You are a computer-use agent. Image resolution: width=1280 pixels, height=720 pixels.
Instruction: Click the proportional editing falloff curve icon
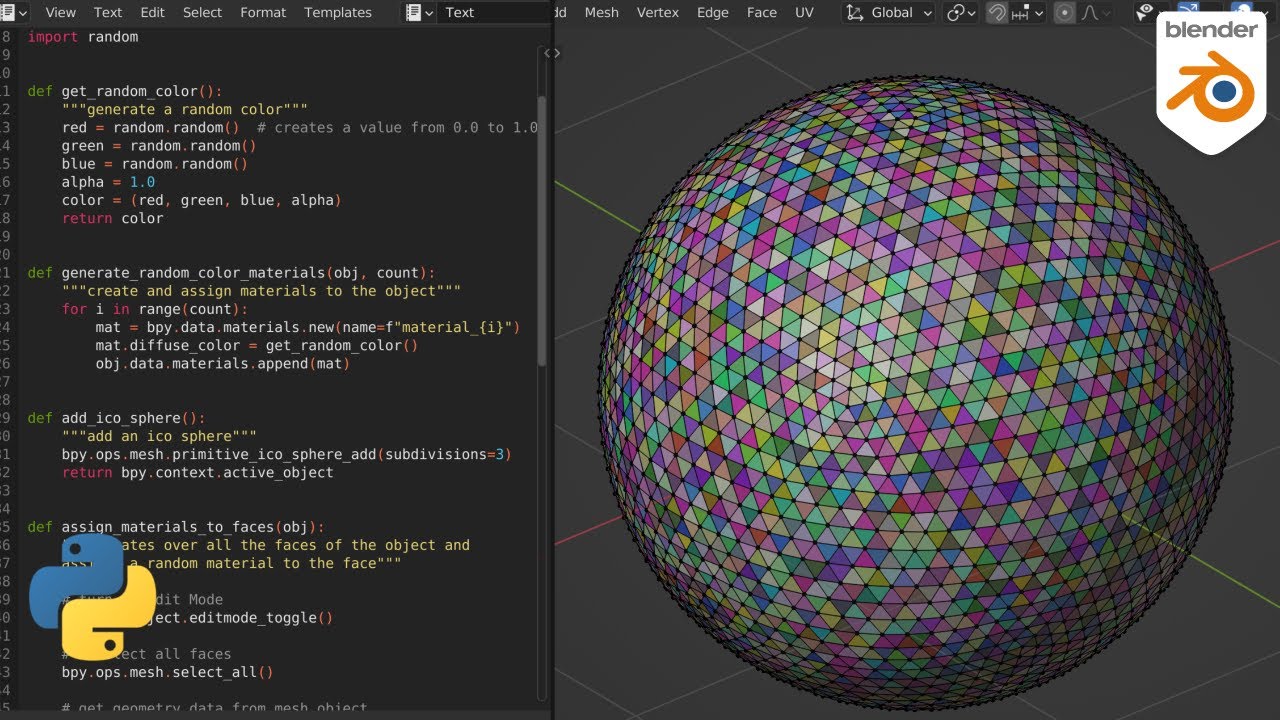click(x=1091, y=12)
